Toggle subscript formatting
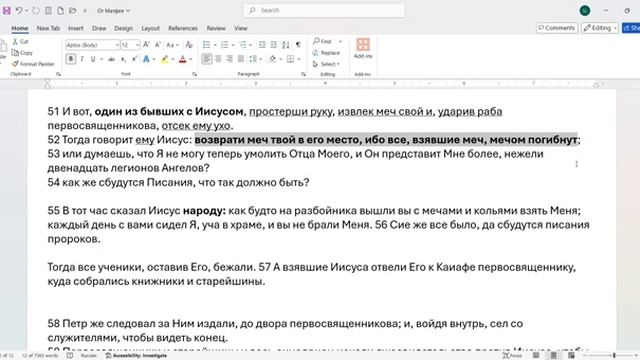Viewport: 640px width, 360px height. point(123,59)
